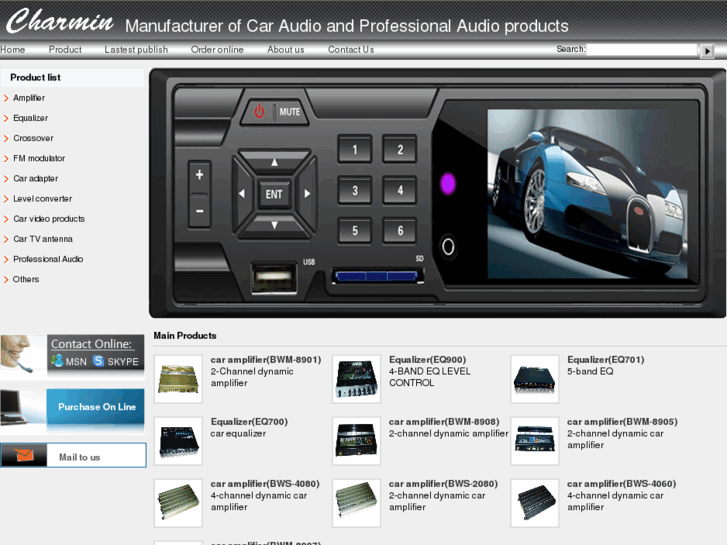
Task: Open the Contact Us page
Action: 351,50
